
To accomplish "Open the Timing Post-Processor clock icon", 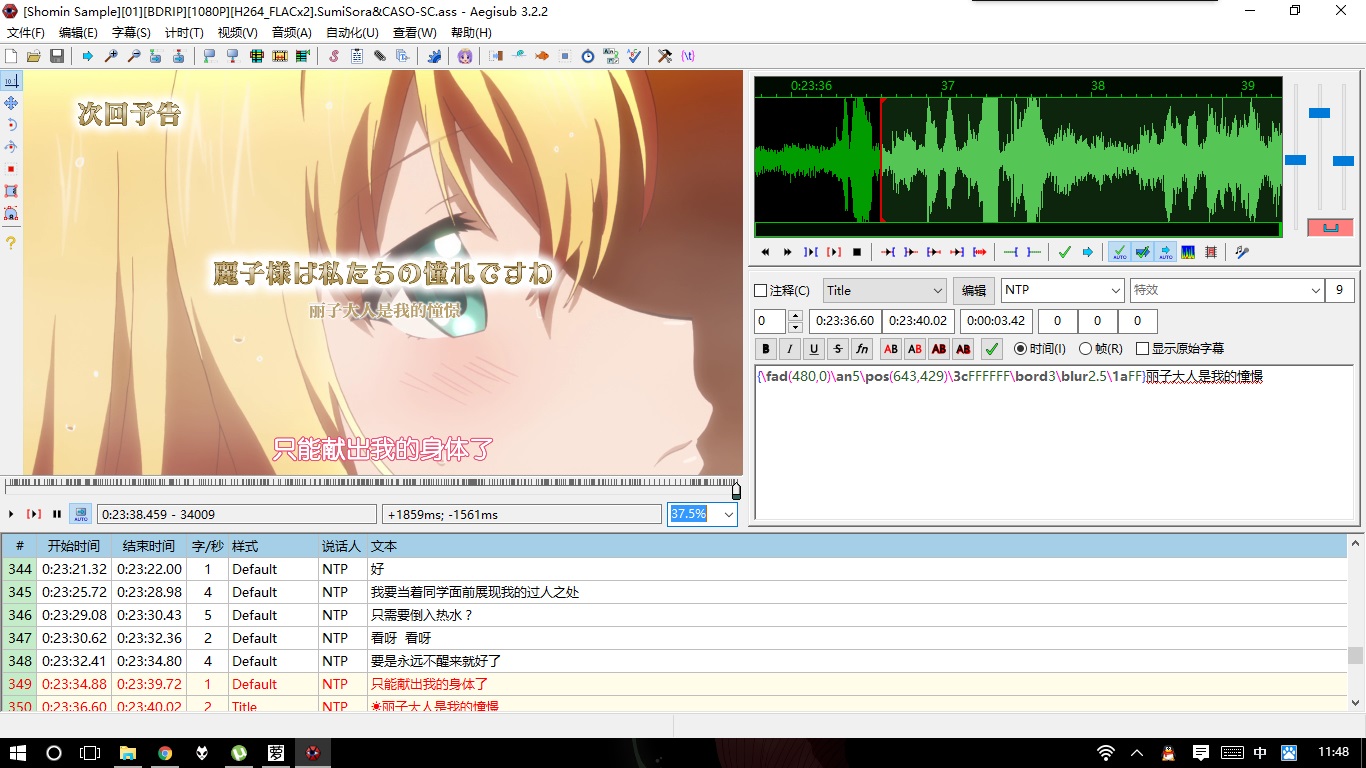I will tap(588, 56).
